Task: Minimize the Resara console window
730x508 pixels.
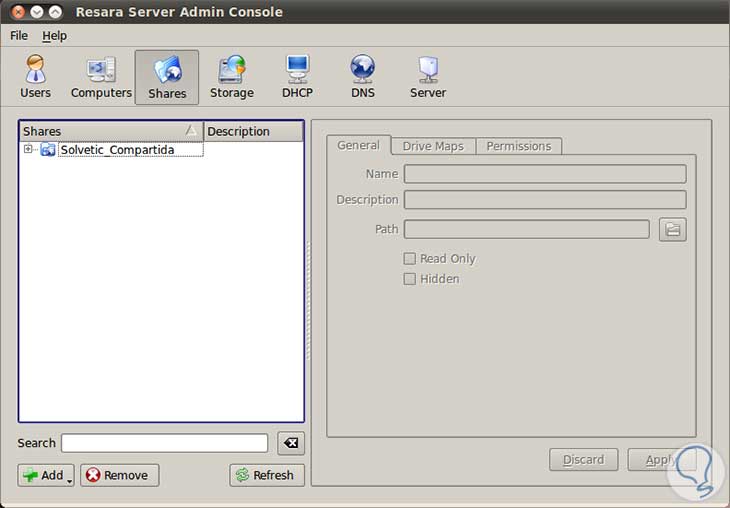Action: click(36, 12)
